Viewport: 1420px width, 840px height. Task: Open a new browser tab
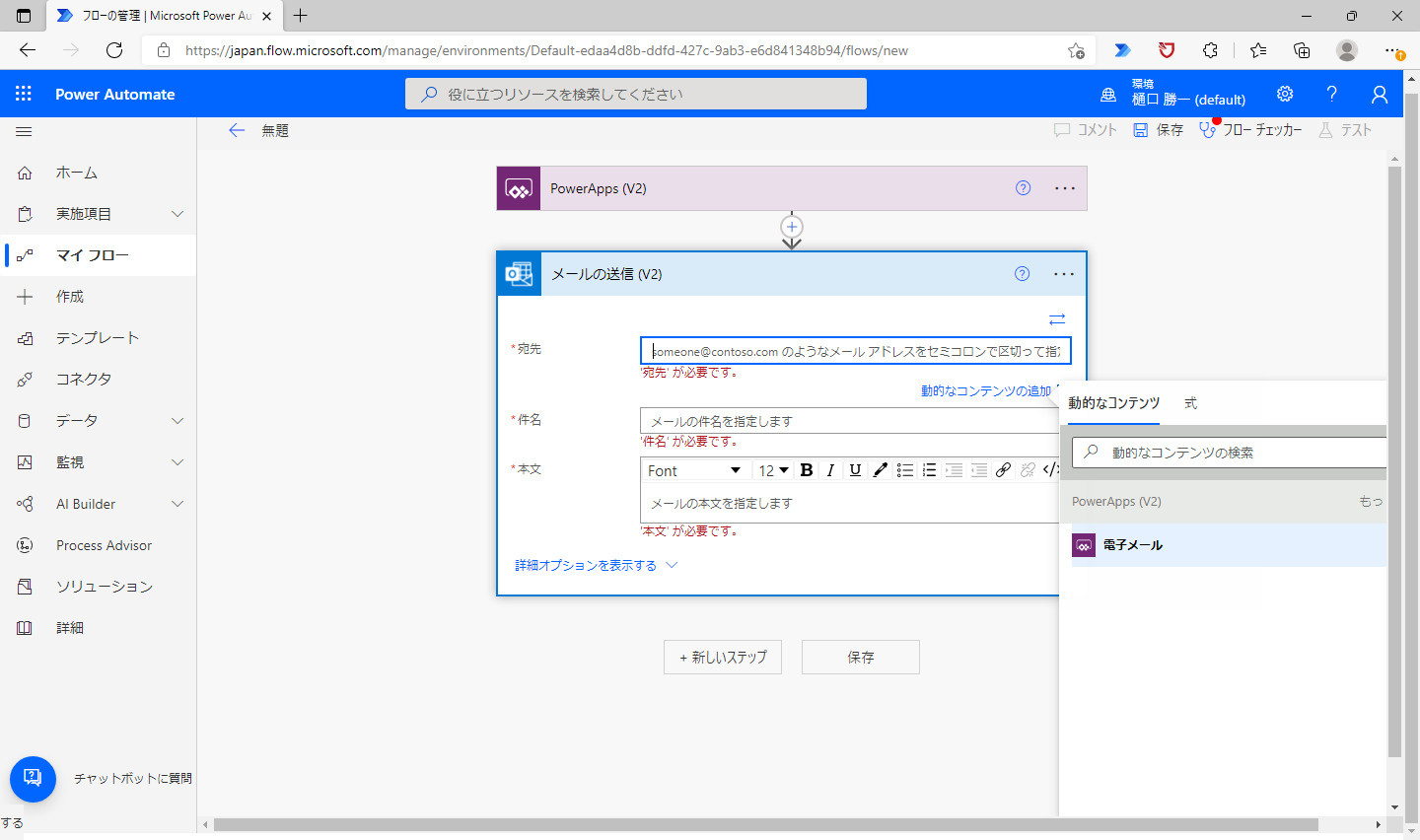[x=301, y=15]
